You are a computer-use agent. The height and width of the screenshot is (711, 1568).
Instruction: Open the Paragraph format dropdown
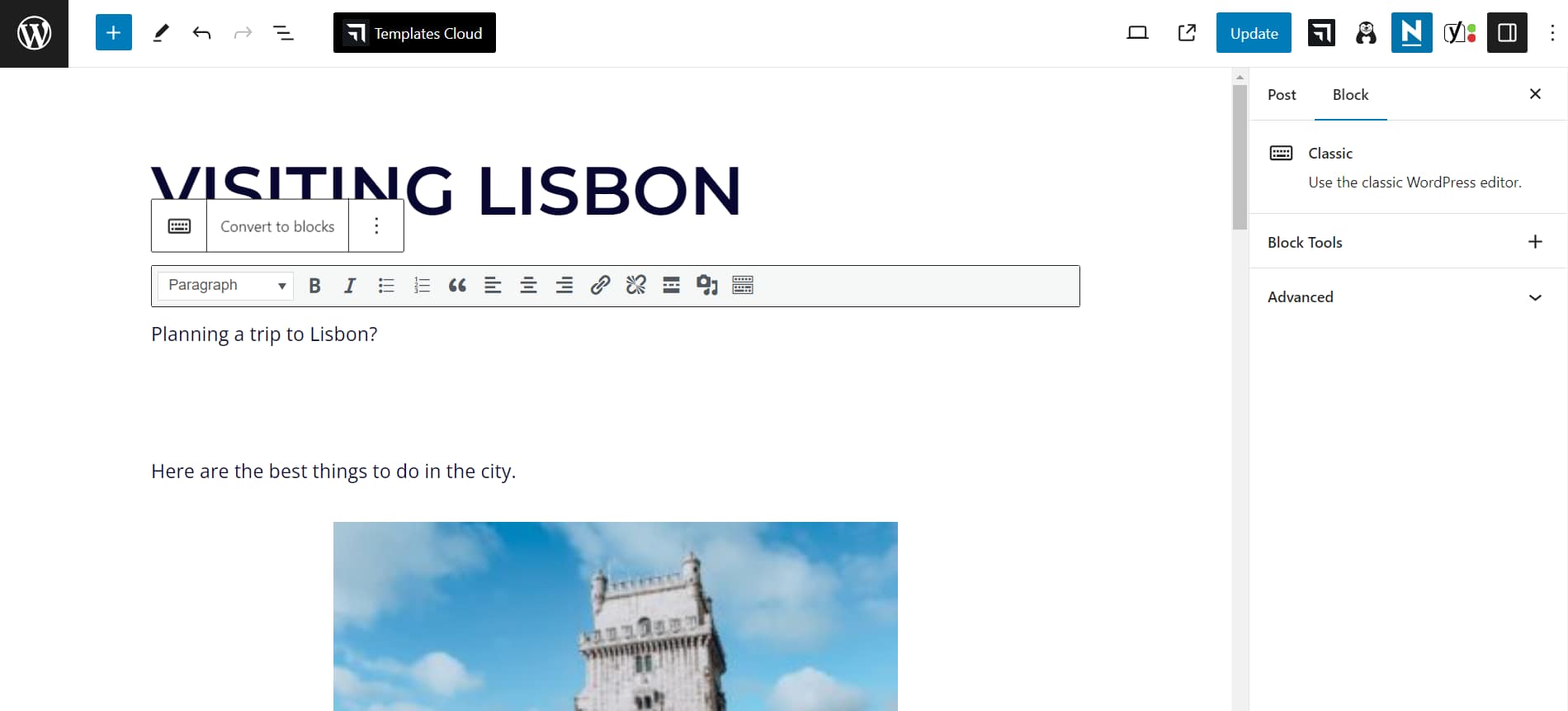[x=225, y=286]
